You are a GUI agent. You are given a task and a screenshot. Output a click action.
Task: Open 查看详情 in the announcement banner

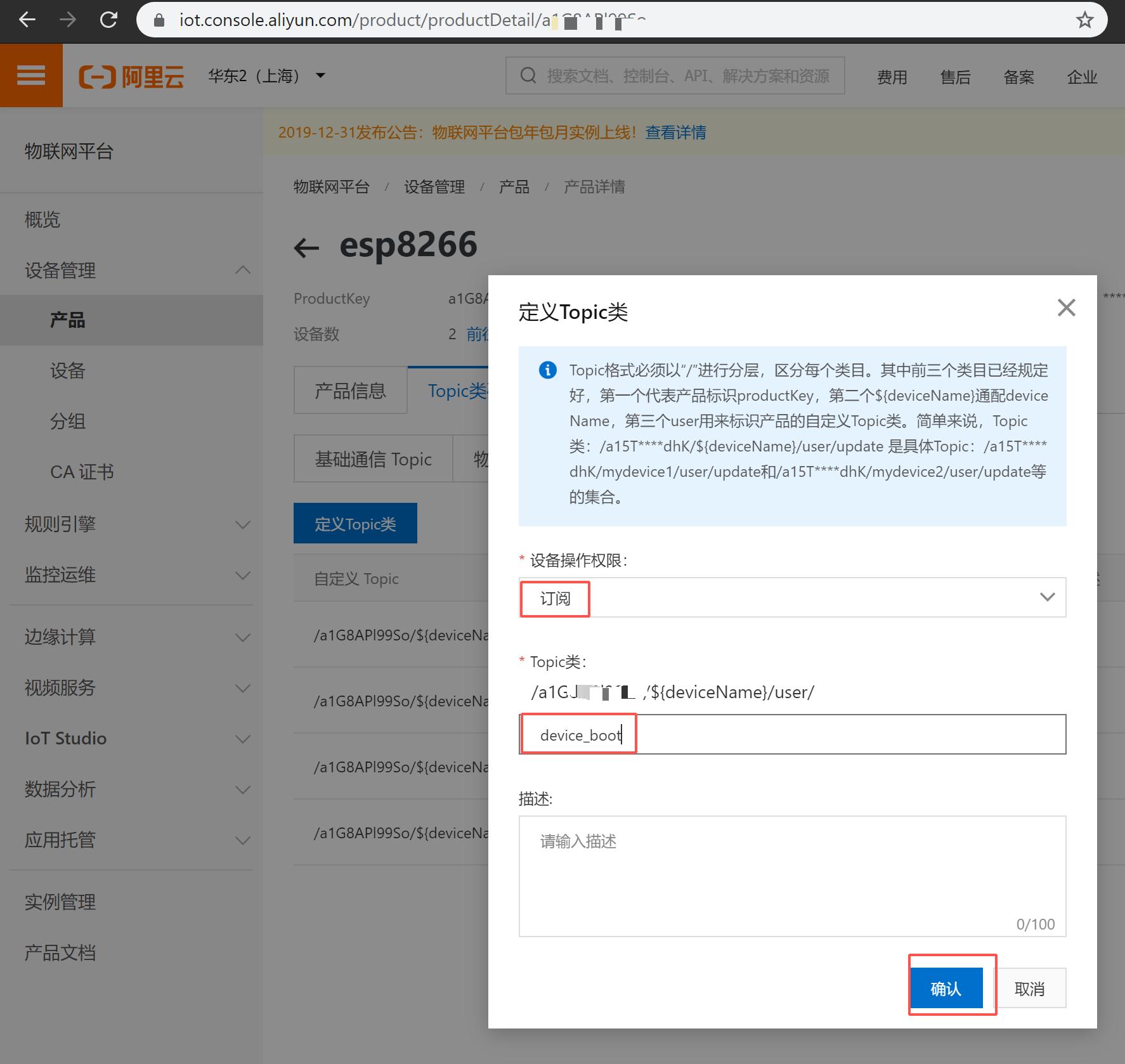pyautogui.click(x=675, y=133)
